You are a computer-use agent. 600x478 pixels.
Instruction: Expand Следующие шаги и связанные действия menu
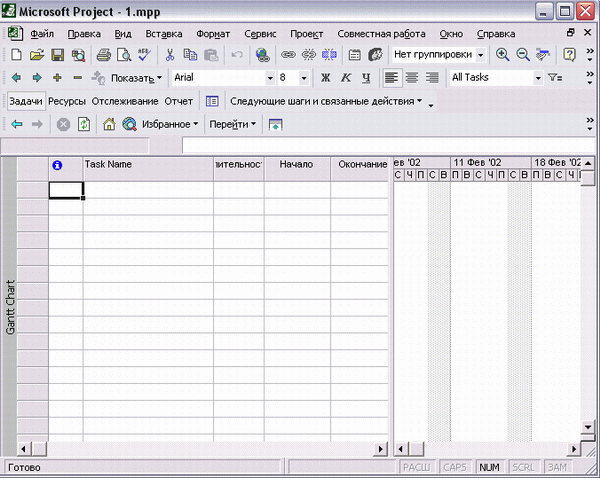coord(326,101)
